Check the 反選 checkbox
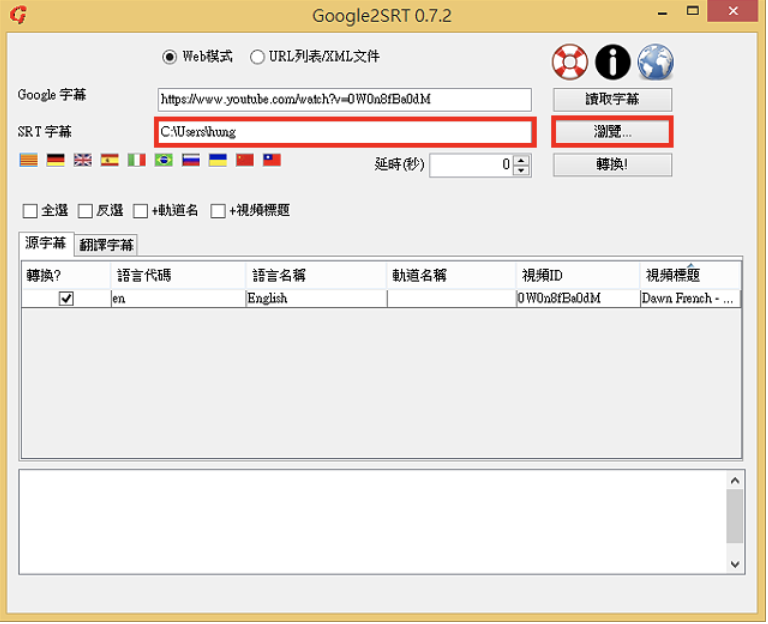 (x=85, y=211)
